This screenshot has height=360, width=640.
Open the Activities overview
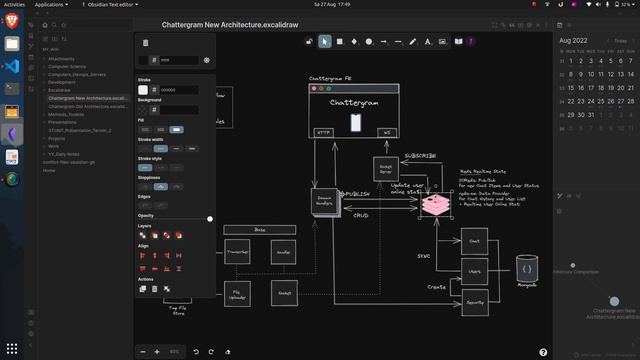tap(14, 4)
